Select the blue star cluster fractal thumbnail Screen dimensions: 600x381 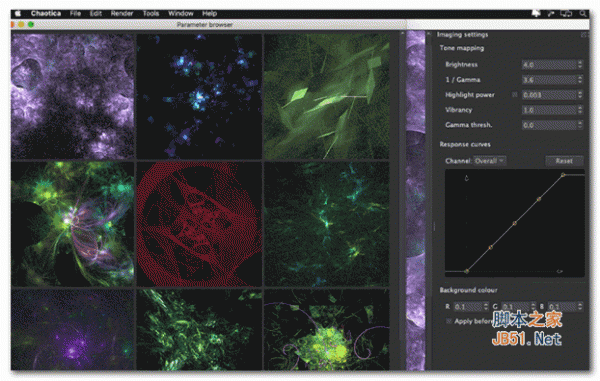pyautogui.click(x=199, y=96)
